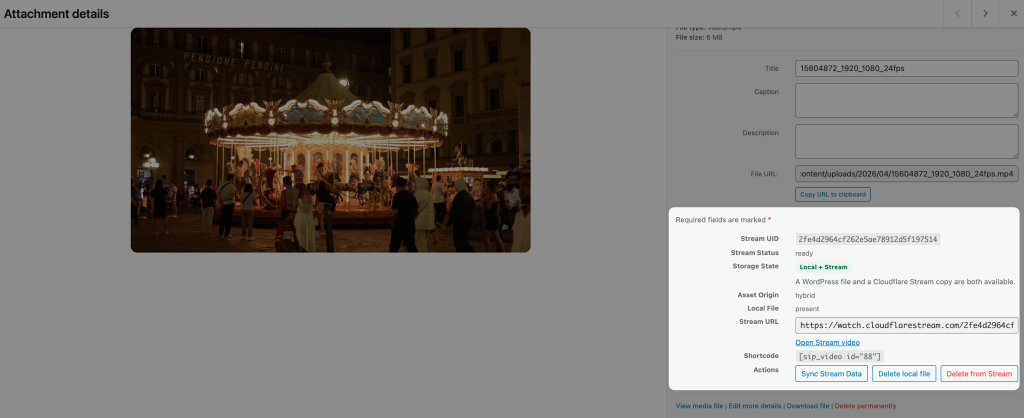Click into the Caption text box
Image resolution: width=1024 pixels, height=418 pixels.
point(906,100)
